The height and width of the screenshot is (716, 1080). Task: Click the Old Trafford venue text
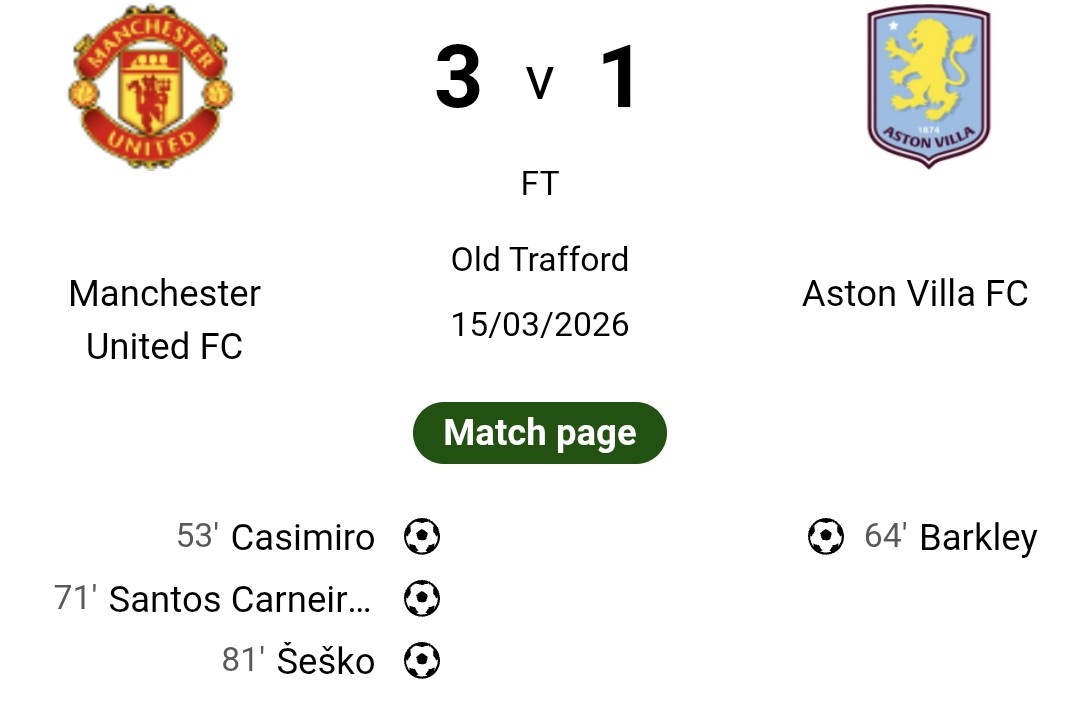[539, 260]
